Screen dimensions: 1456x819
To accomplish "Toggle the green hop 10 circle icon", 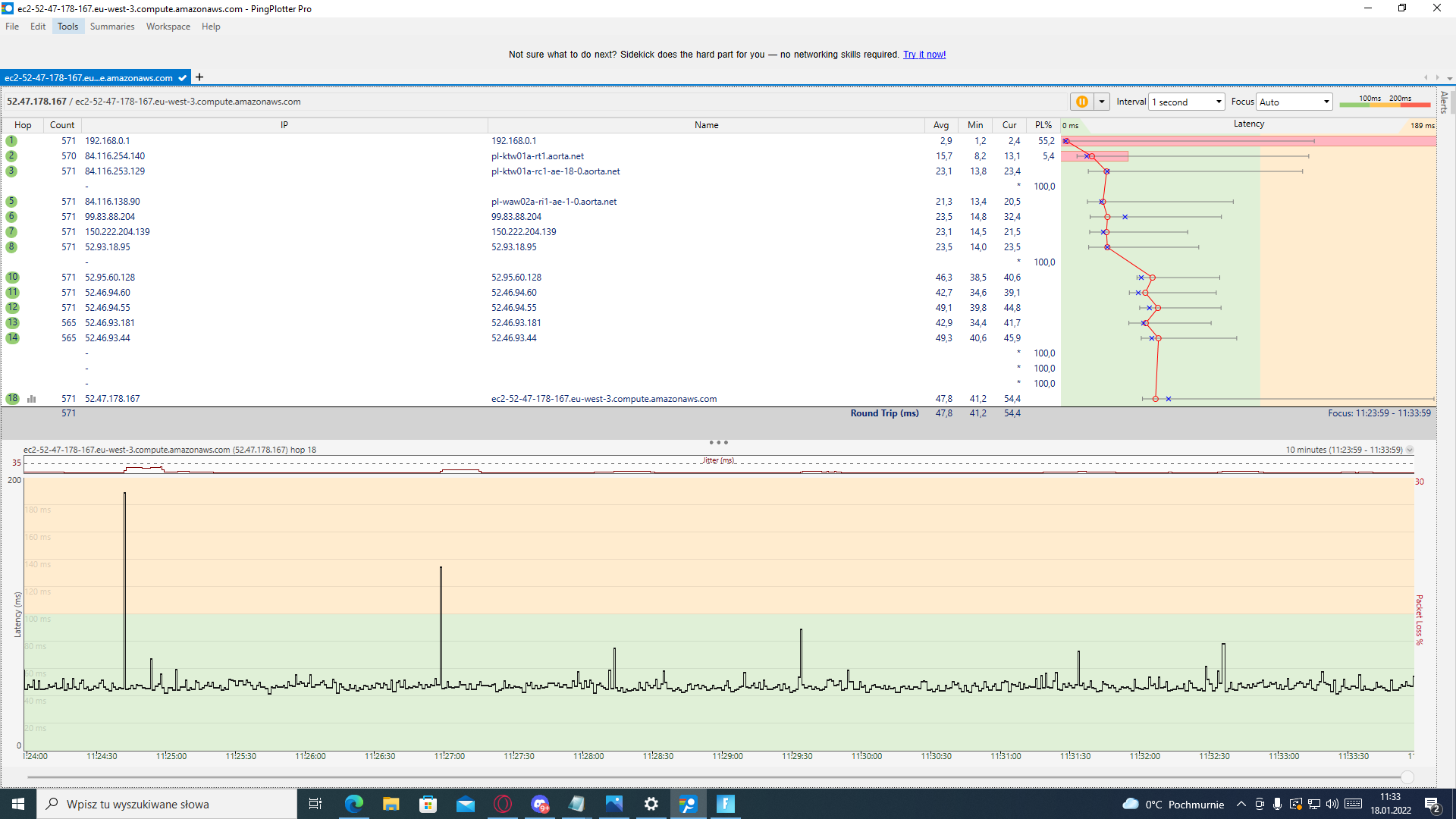I will 12,278.
